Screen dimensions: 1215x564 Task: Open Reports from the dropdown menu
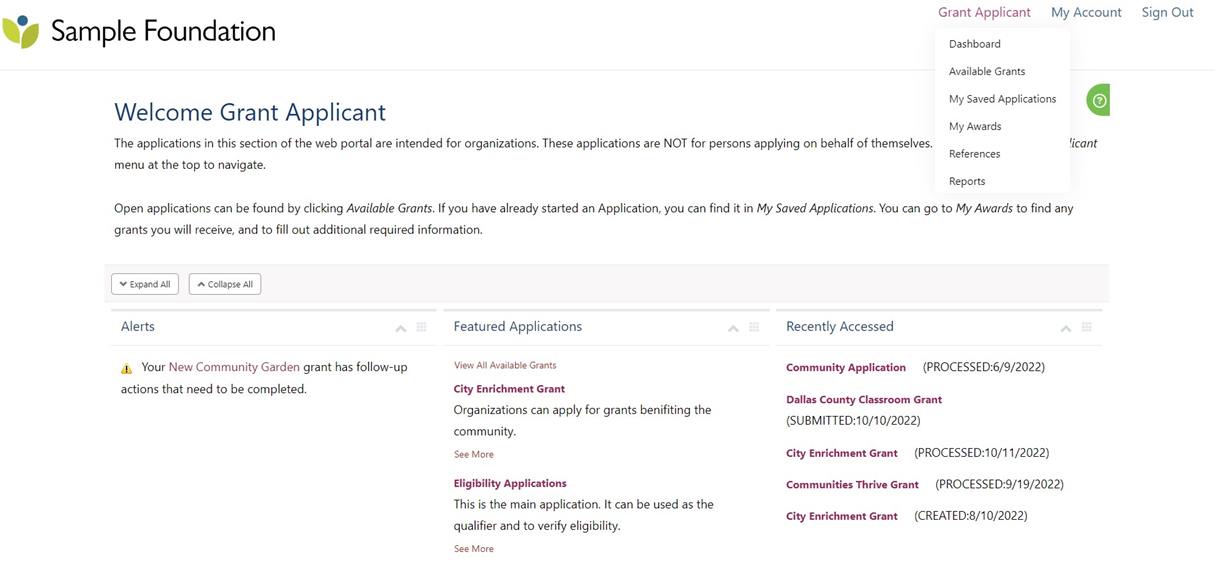pyautogui.click(x=967, y=181)
